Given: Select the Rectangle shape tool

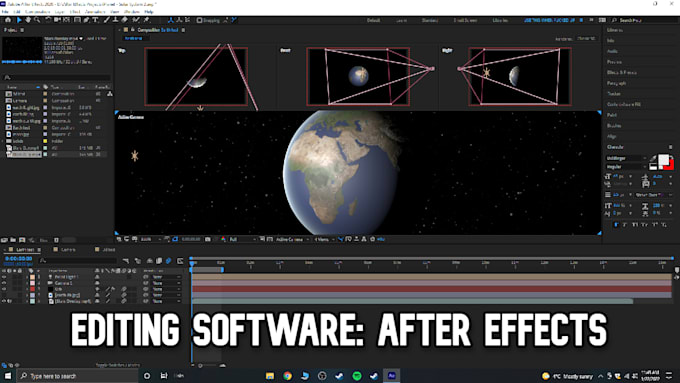Looking at the screenshot, I should (x=77, y=20).
